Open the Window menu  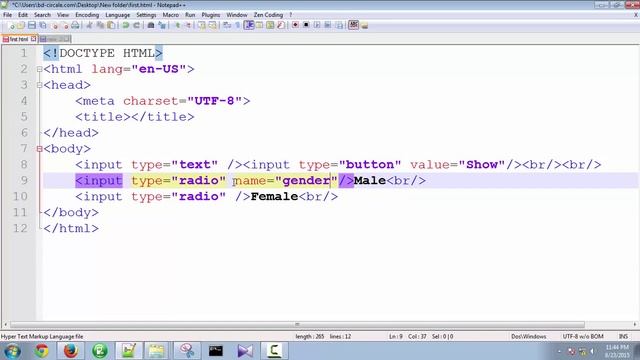(237, 15)
